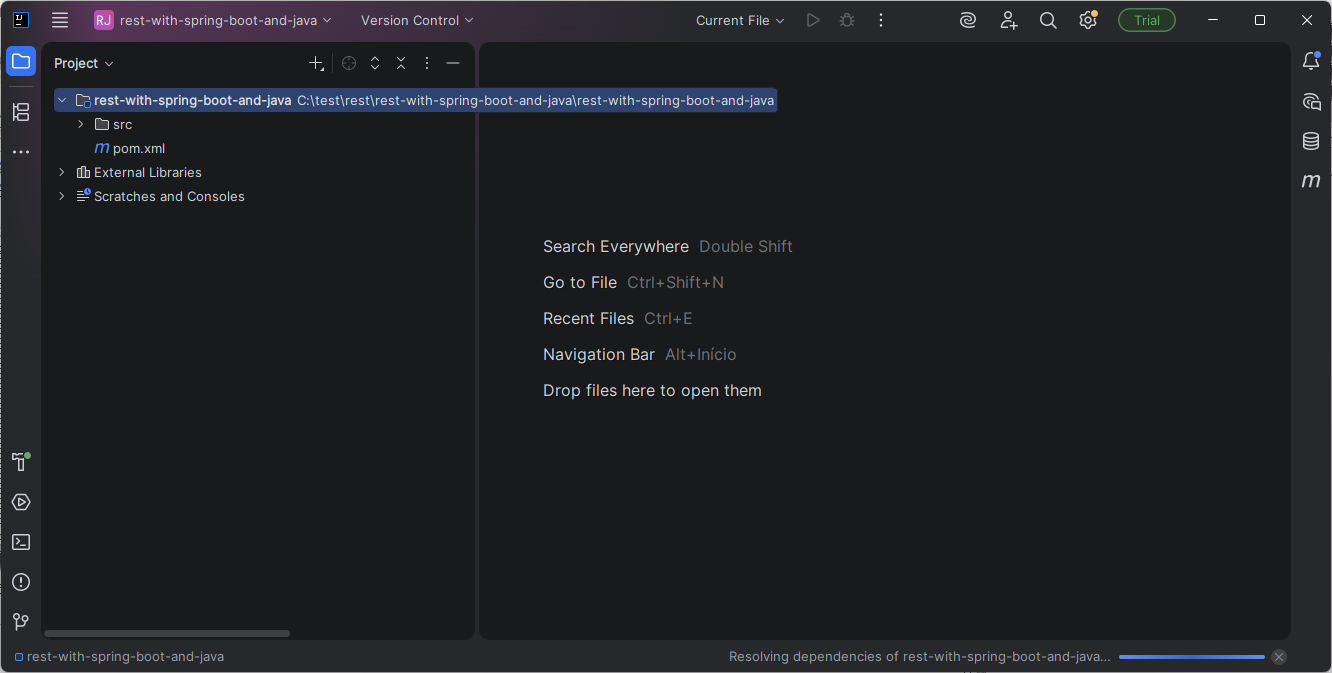Open the Version Control menu
Image resolution: width=1332 pixels, height=673 pixels.
(417, 20)
